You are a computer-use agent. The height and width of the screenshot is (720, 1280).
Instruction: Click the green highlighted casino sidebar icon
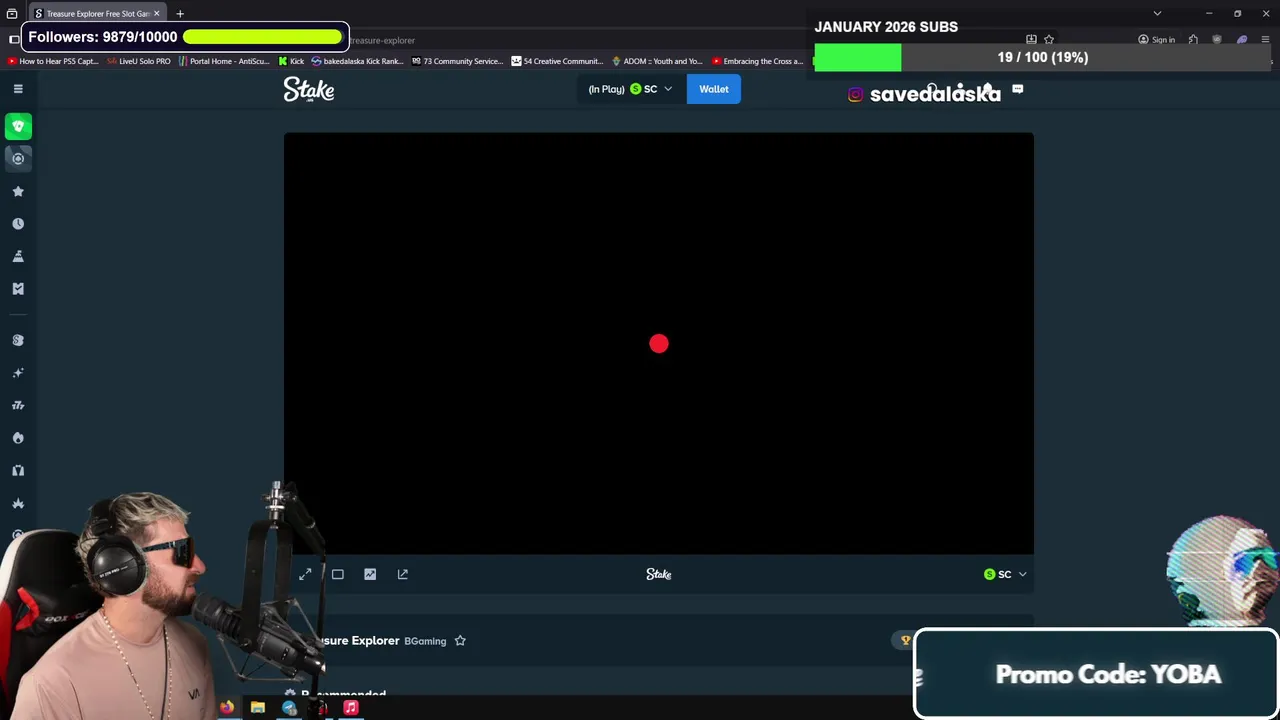[18, 126]
